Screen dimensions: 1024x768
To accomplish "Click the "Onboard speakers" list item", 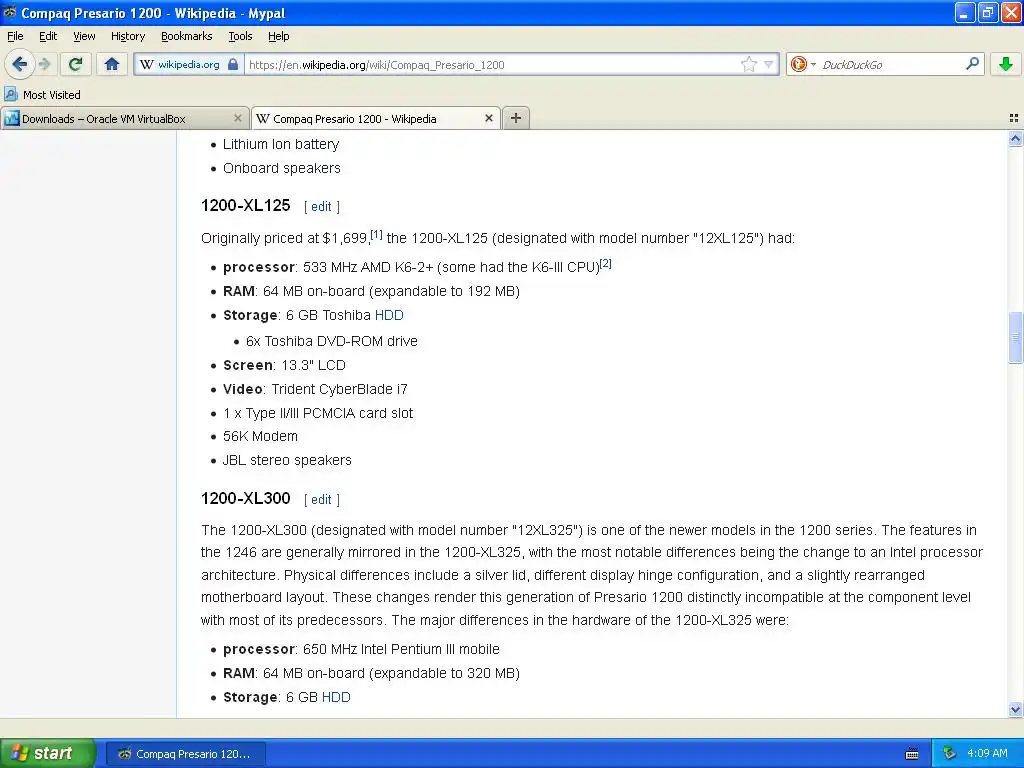I will coord(281,168).
